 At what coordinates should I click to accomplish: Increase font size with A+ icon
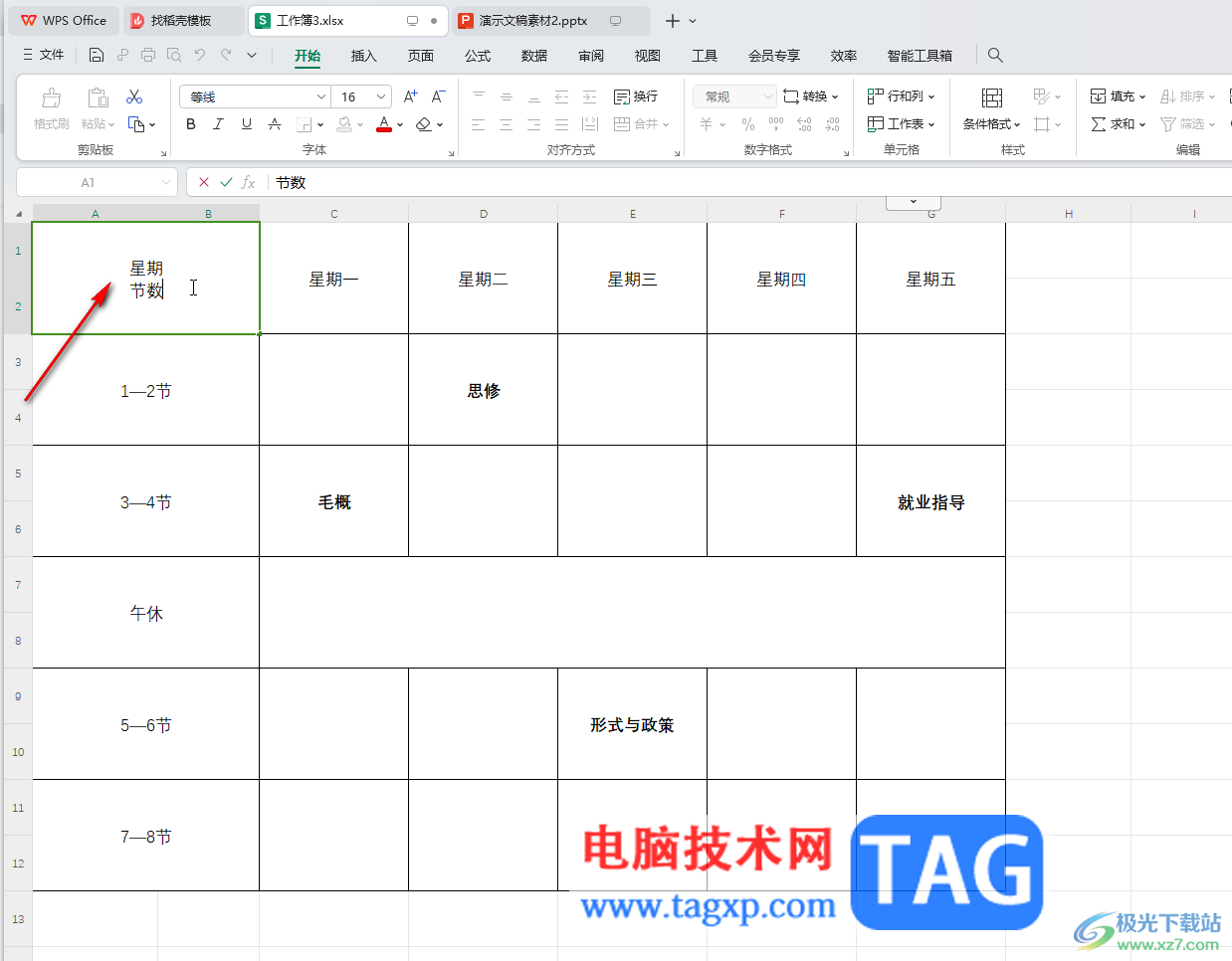pyautogui.click(x=410, y=96)
